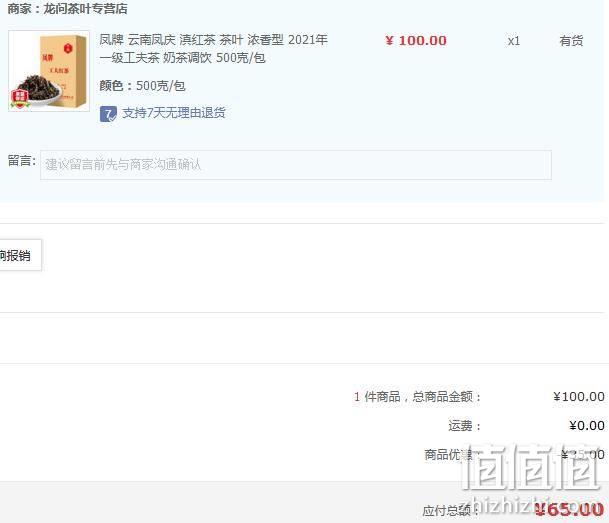This screenshot has height=523, width=609.
Task: Click the x1 quantity indicator
Action: [x=513, y=41]
